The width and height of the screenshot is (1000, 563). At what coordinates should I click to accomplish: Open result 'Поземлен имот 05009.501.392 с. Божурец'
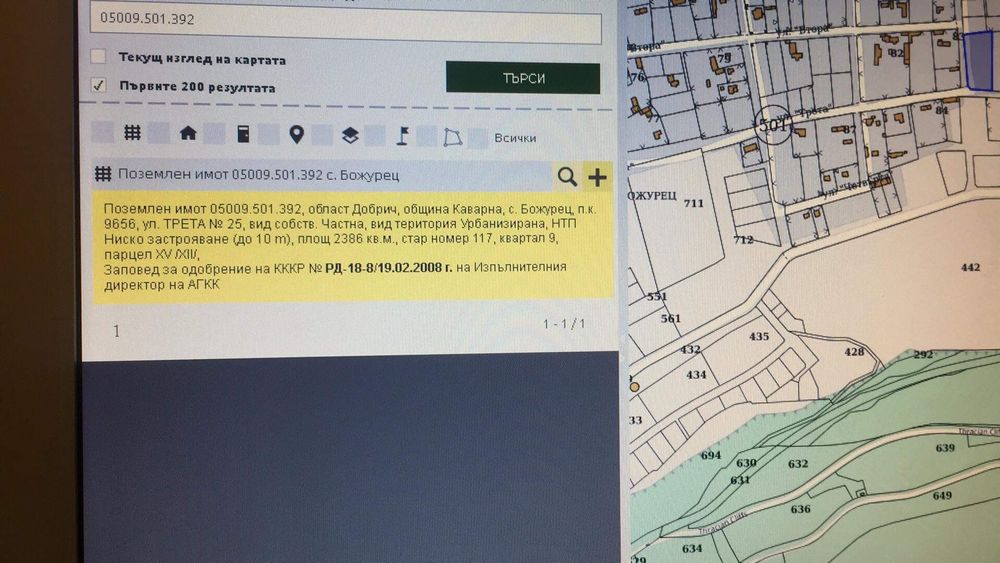[x=258, y=175]
